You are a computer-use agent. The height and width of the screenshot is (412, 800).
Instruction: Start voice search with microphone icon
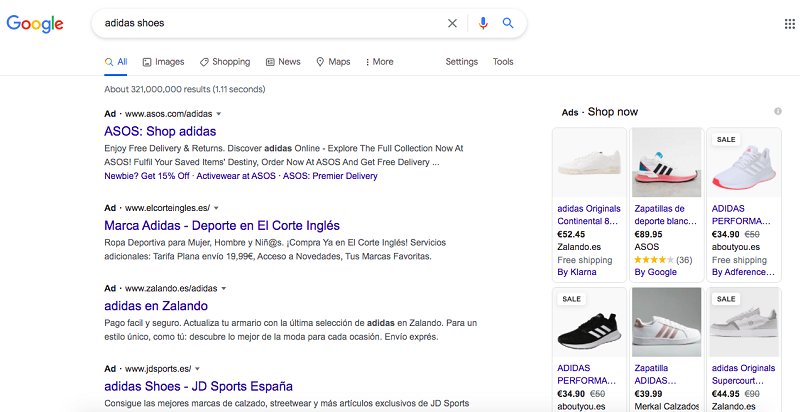pos(483,23)
